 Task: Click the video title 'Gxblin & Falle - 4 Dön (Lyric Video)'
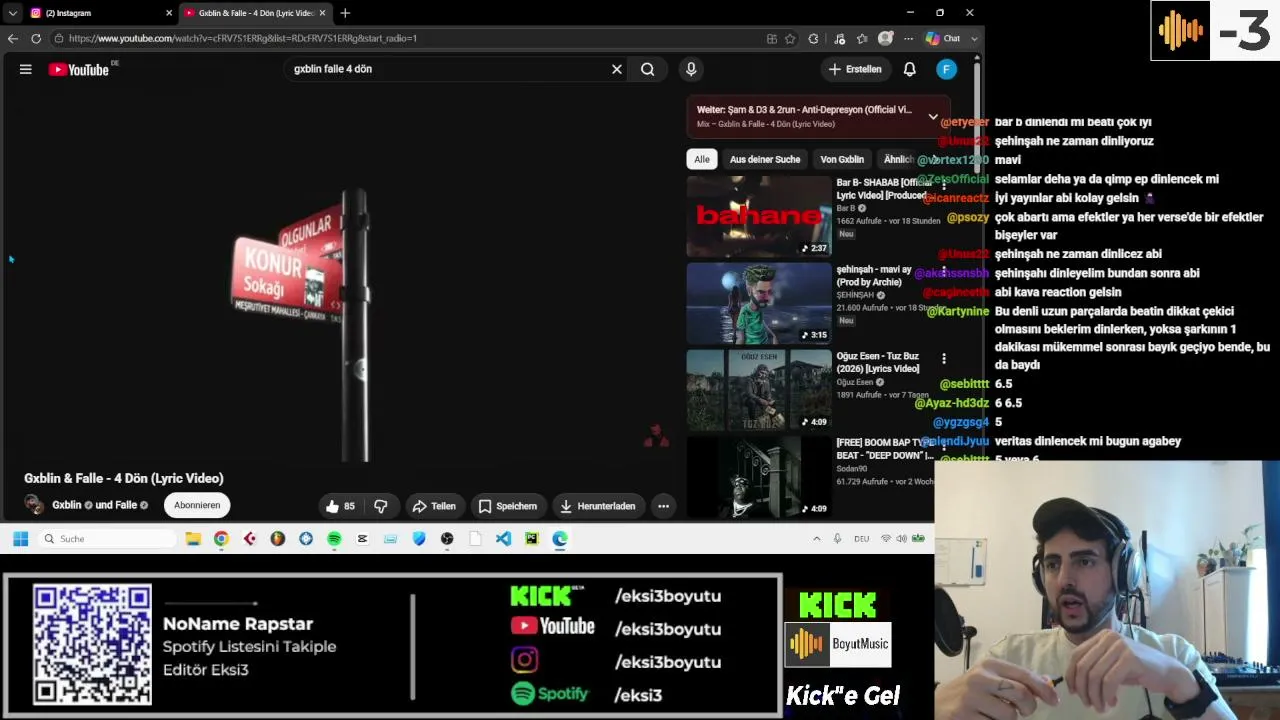click(x=124, y=478)
